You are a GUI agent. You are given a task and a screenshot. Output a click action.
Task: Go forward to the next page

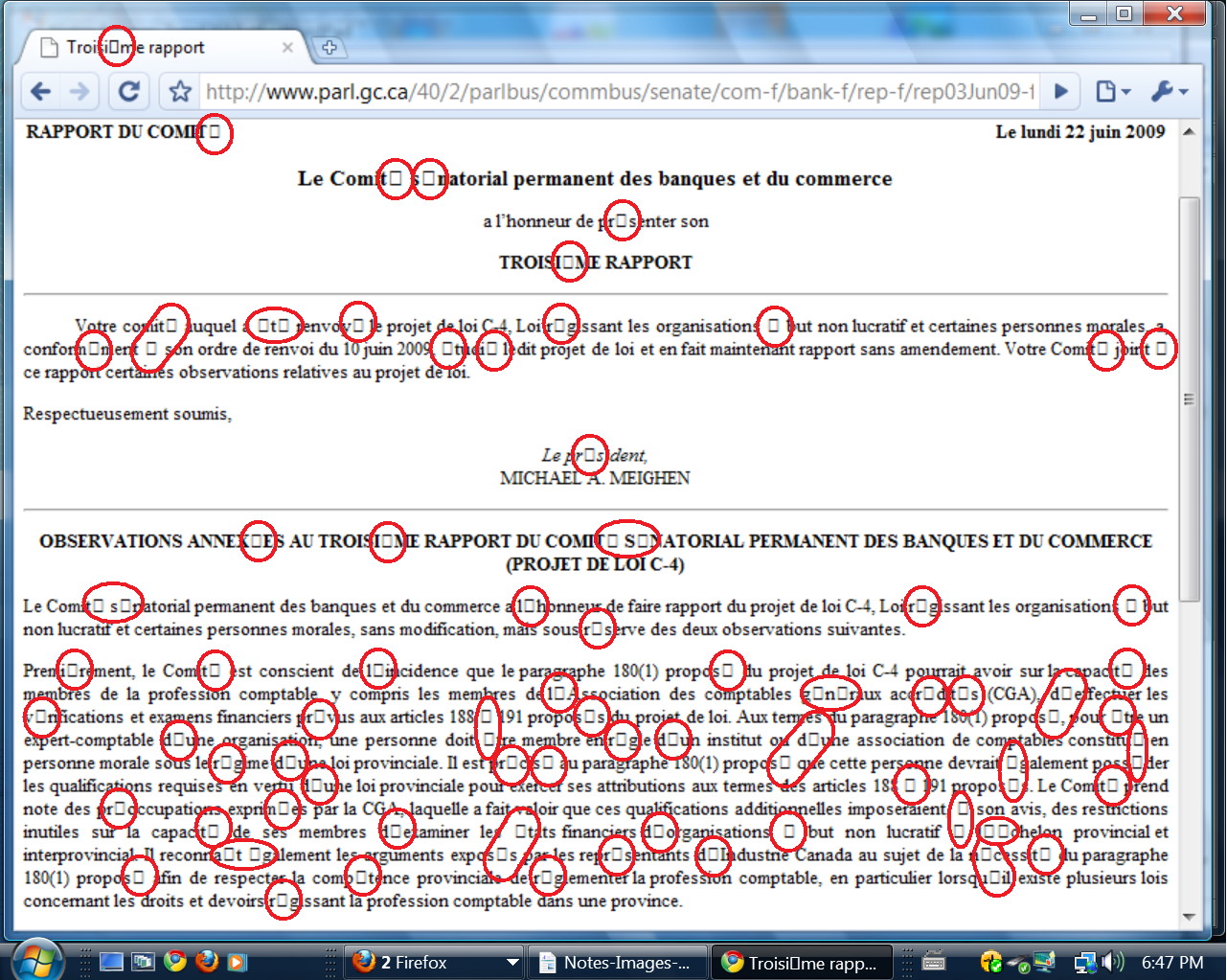pyautogui.click(x=80, y=91)
